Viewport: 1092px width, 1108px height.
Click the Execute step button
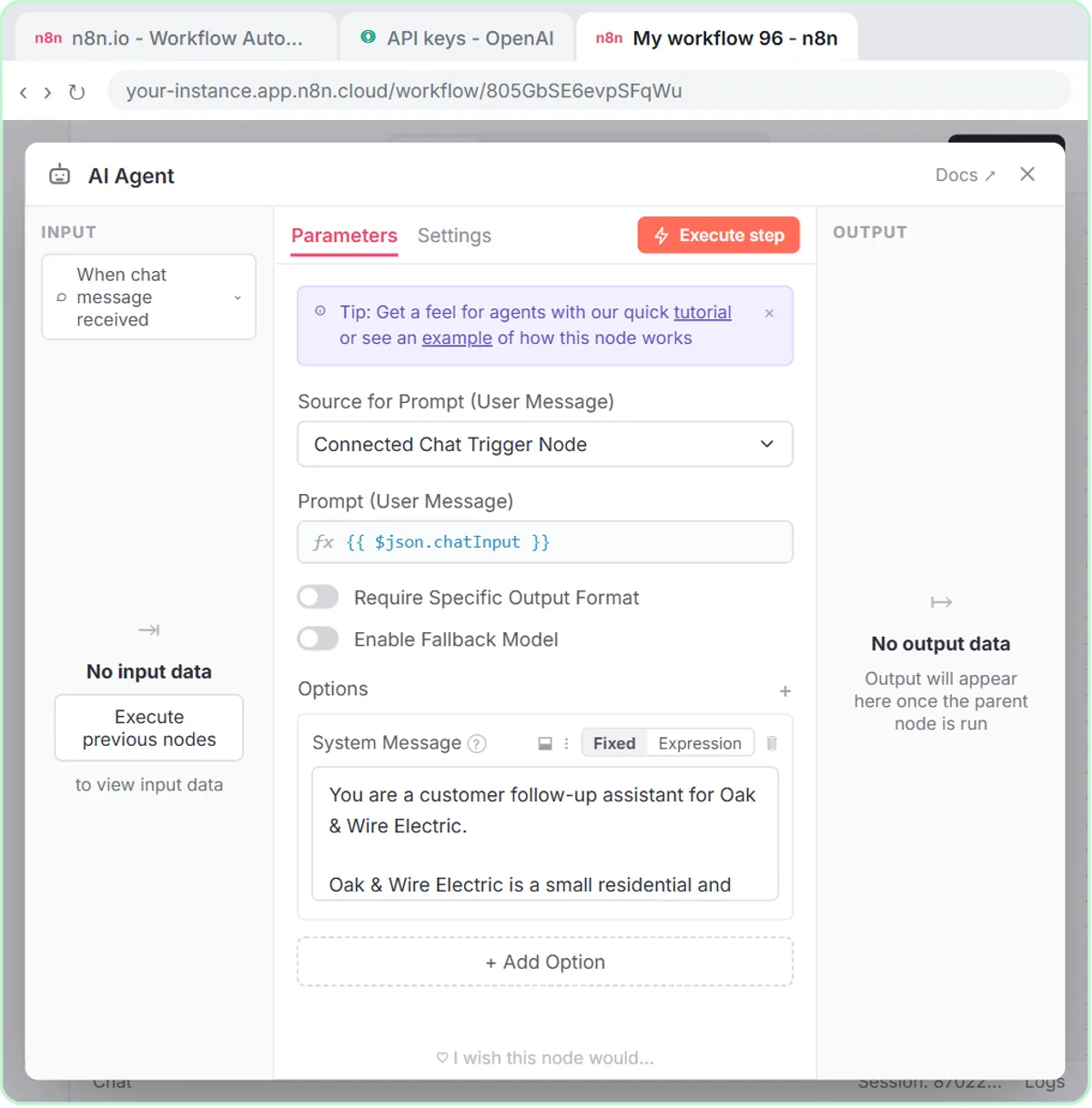(x=718, y=235)
